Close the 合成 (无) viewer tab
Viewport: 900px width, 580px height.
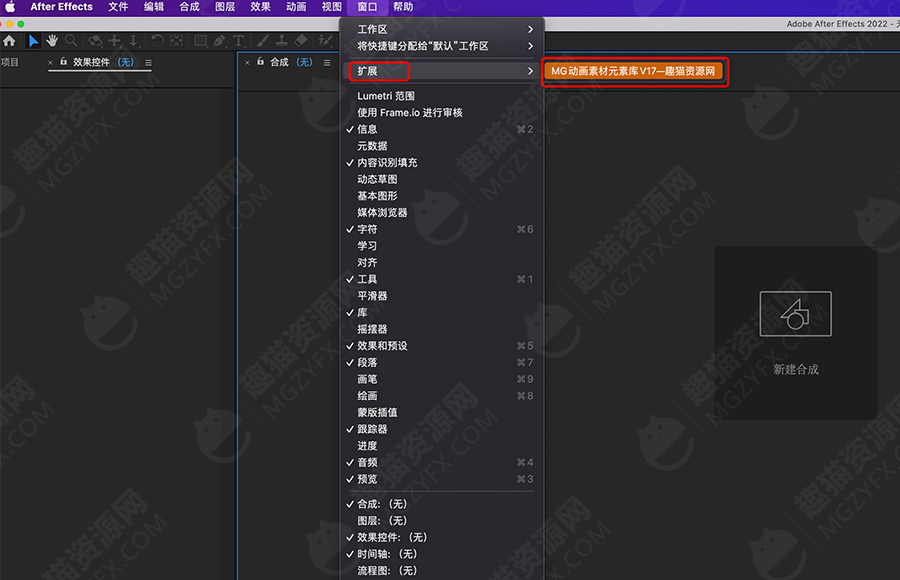(x=247, y=63)
